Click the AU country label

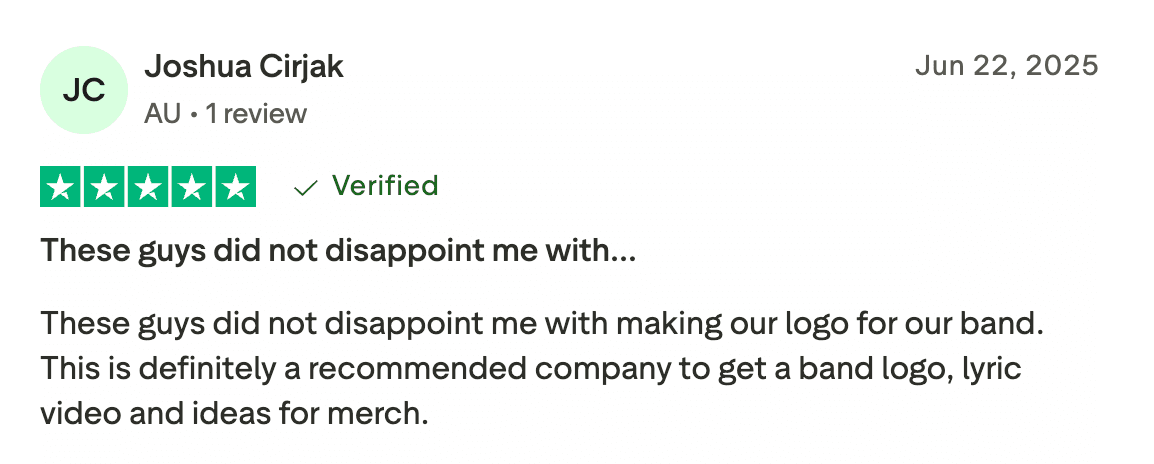(162, 114)
